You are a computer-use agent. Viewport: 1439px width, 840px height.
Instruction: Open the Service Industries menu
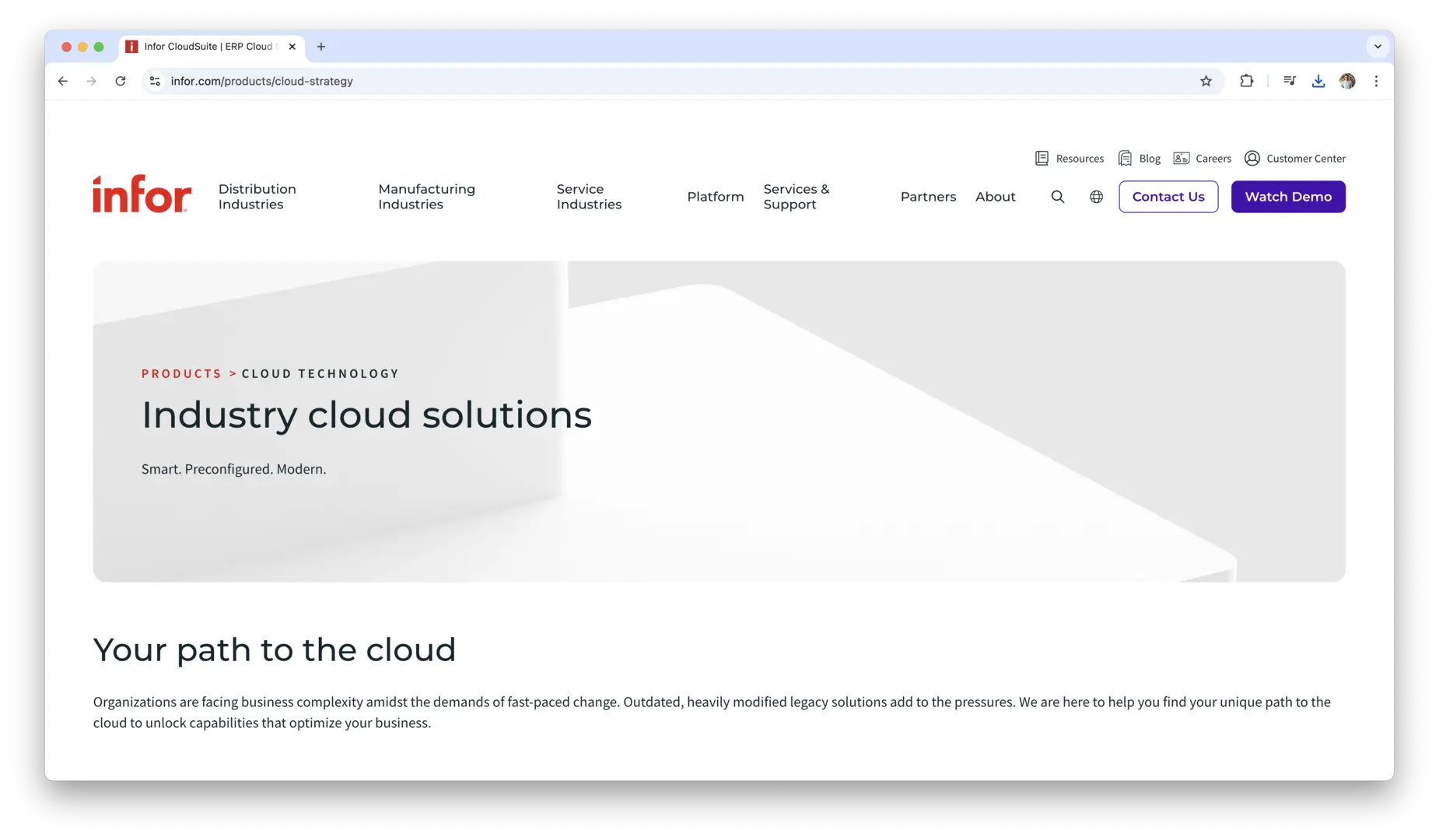pos(589,197)
